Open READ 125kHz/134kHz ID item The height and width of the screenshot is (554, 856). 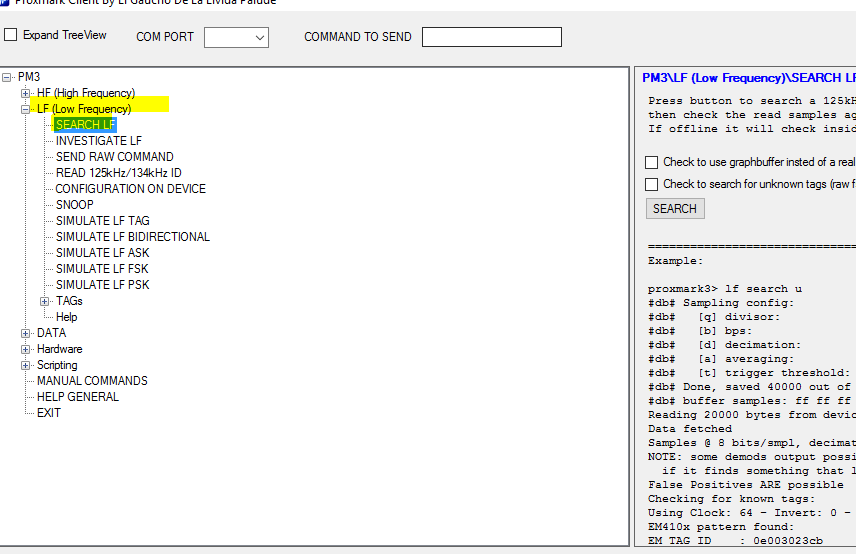tap(118, 173)
